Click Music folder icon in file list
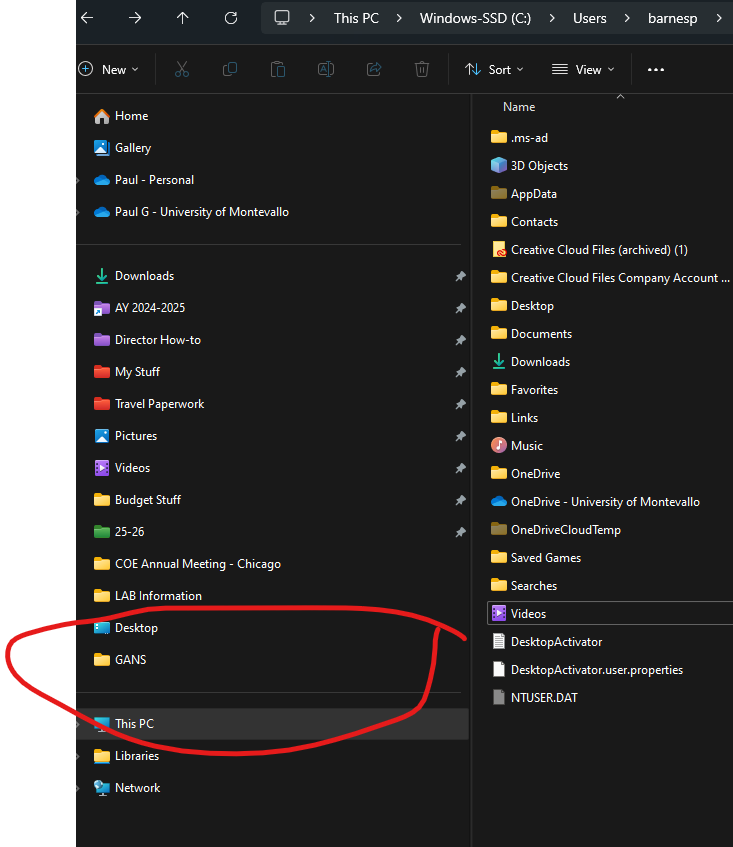The width and height of the screenshot is (733, 847). tap(499, 445)
